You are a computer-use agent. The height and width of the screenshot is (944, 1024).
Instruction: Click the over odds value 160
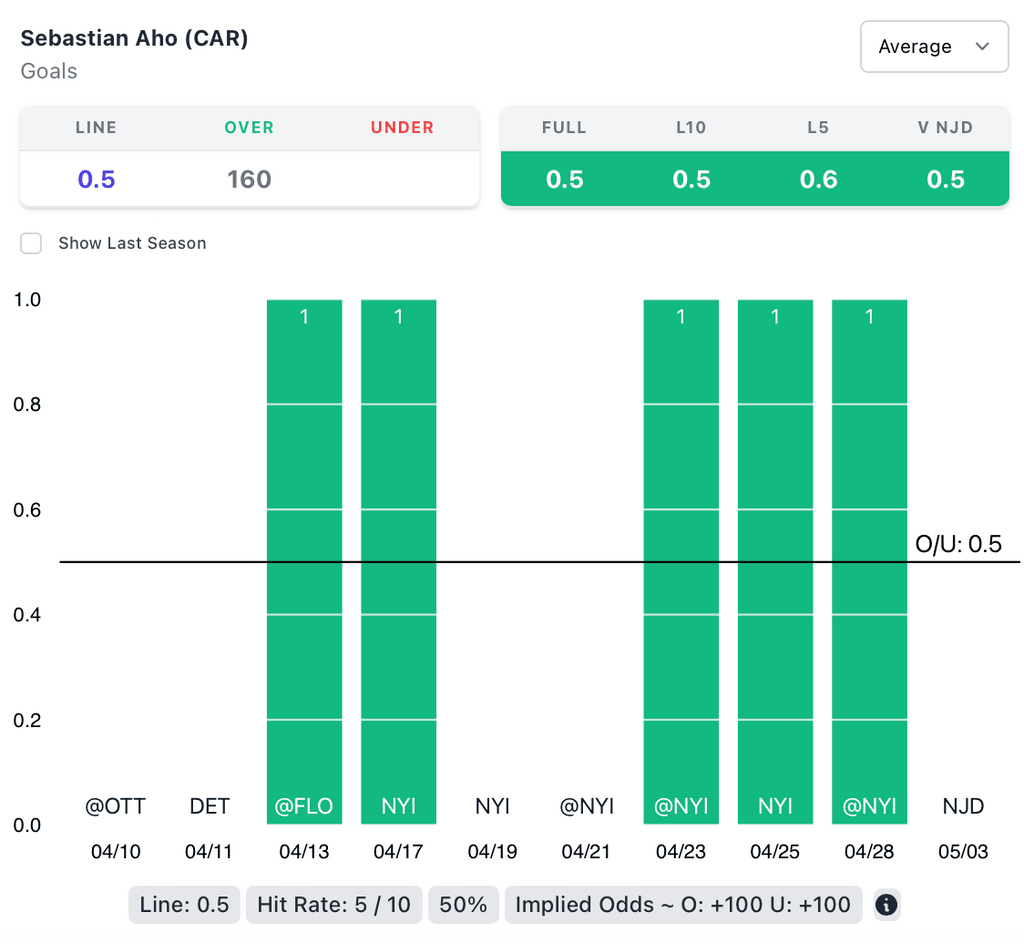pyautogui.click(x=249, y=179)
